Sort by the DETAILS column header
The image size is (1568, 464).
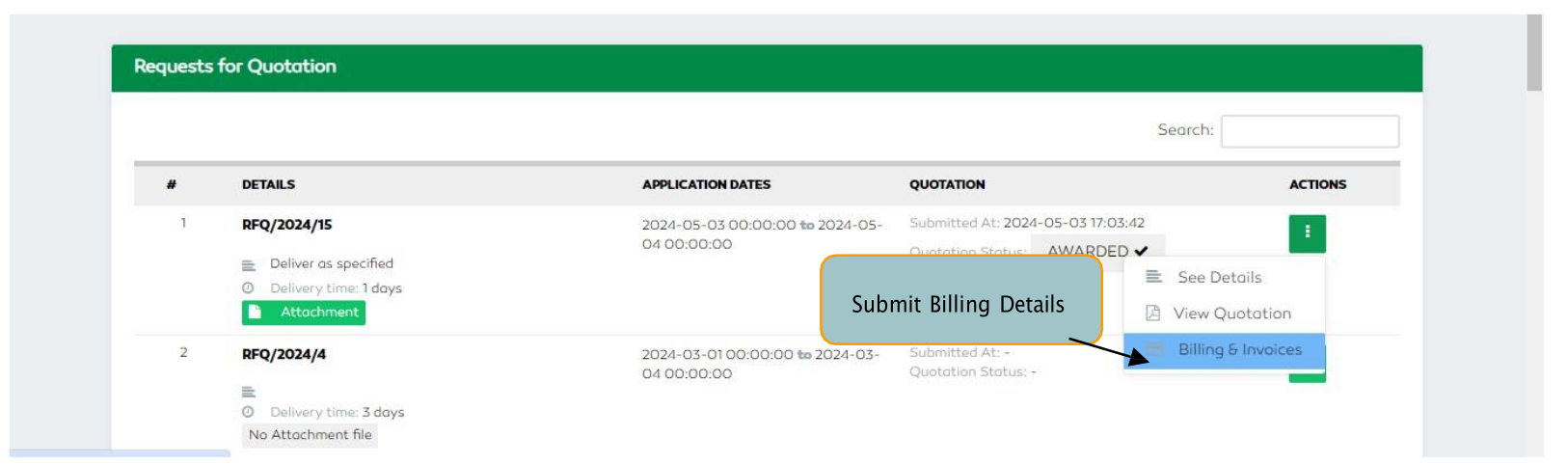268,184
